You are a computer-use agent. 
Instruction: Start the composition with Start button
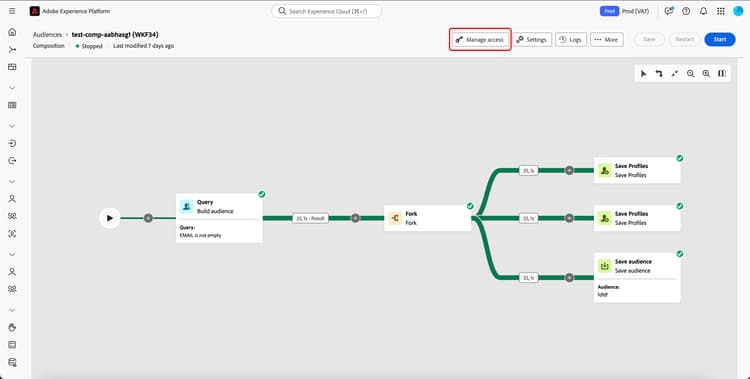[x=719, y=39]
